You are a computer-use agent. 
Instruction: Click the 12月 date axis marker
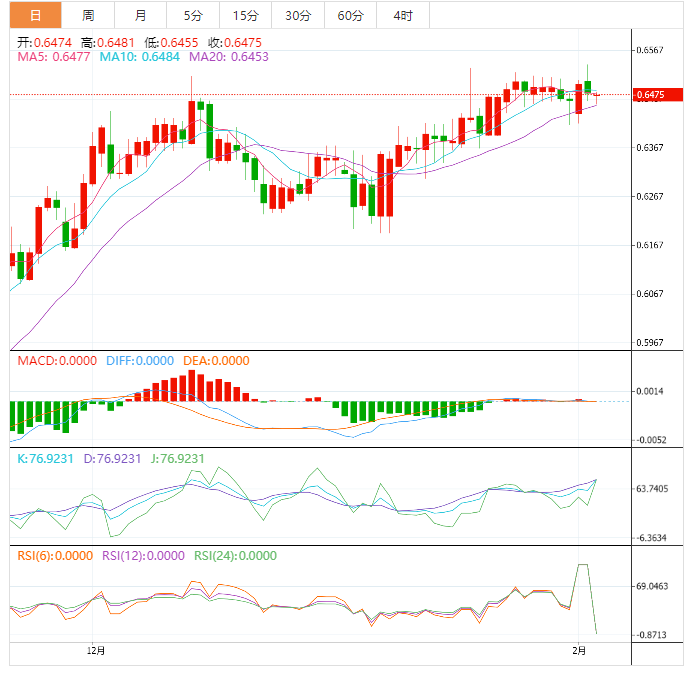pyautogui.click(x=96, y=651)
